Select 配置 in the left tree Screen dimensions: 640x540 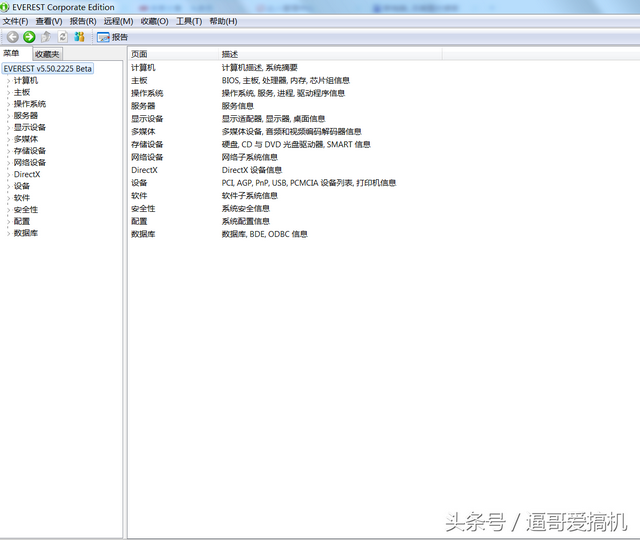[22, 221]
